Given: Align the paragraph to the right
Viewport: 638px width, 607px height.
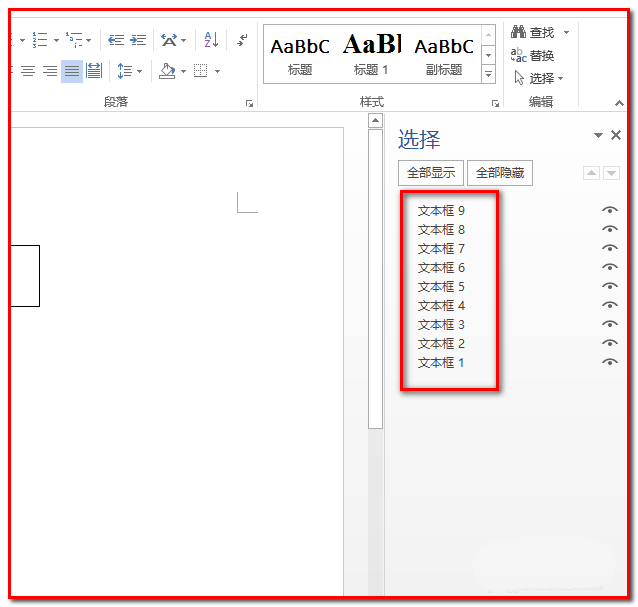Looking at the screenshot, I should coord(50,71).
